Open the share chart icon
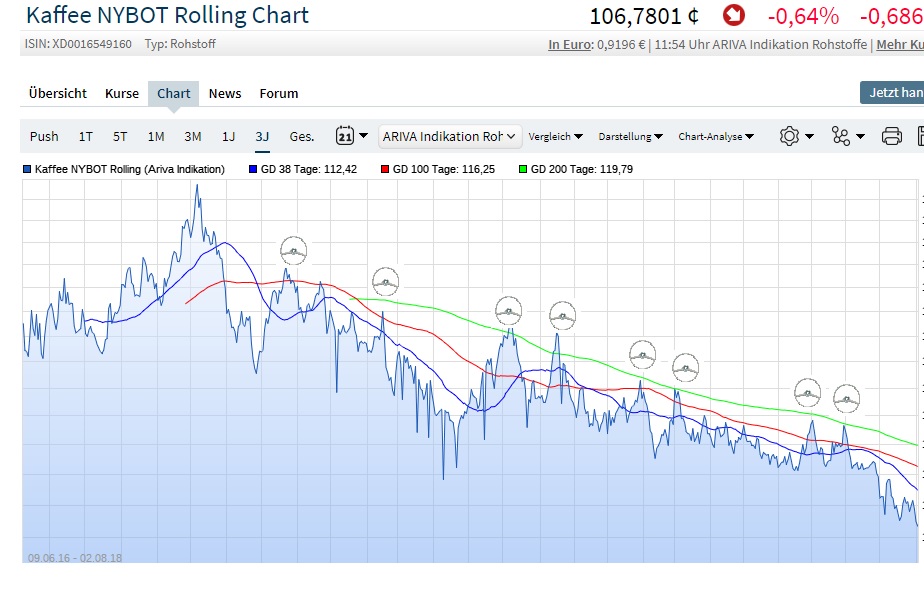 [x=841, y=136]
